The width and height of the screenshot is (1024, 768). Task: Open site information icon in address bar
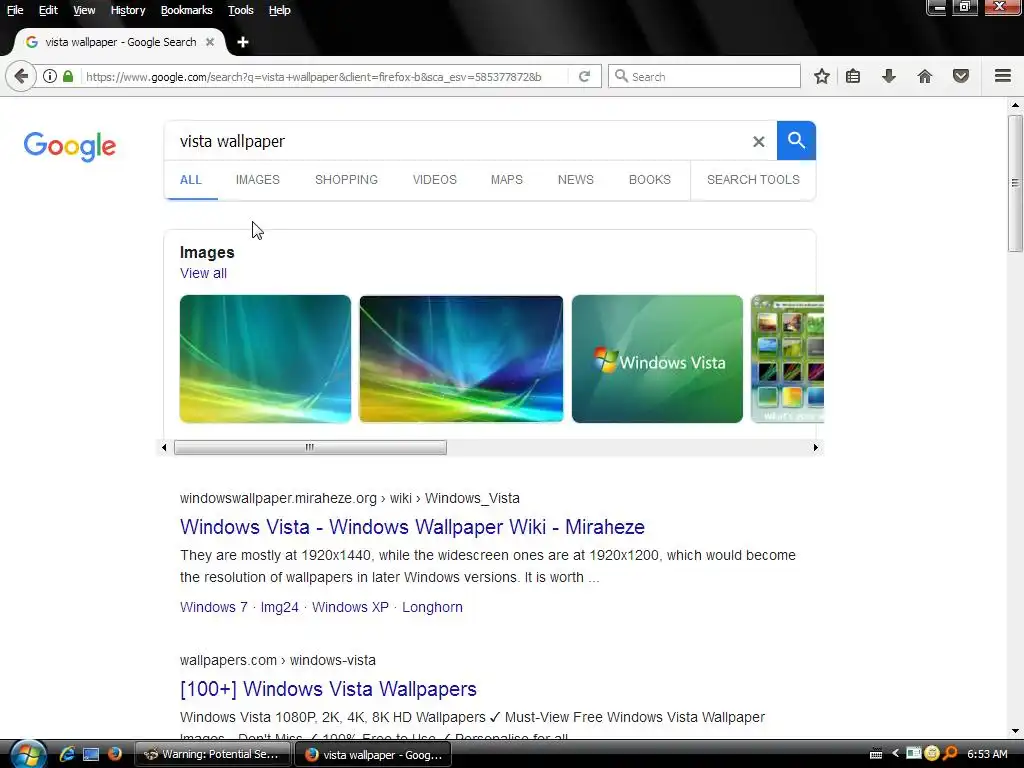pyautogui.click(x=50, y=76)
